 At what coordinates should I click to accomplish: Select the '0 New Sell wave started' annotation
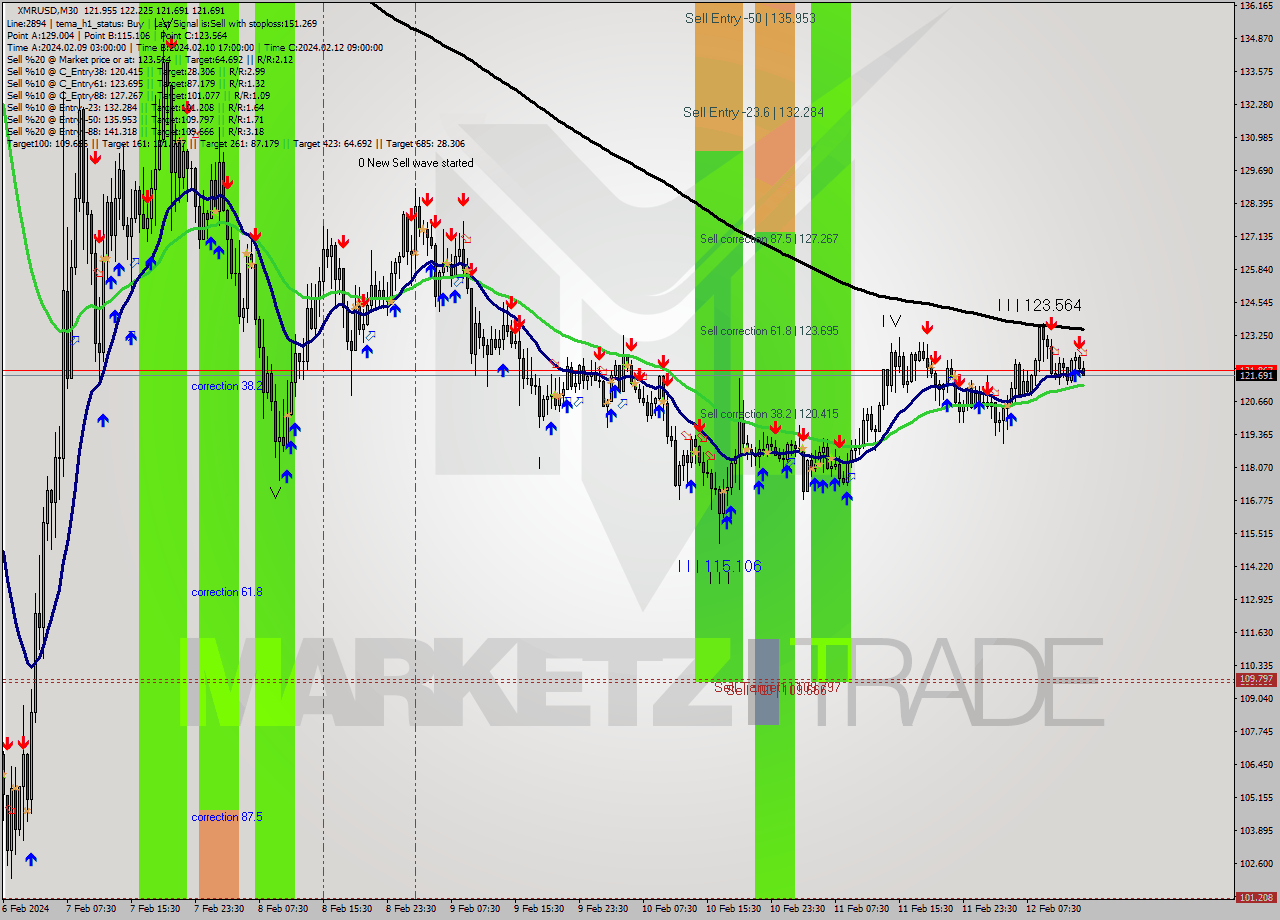(x=416, y=163)
